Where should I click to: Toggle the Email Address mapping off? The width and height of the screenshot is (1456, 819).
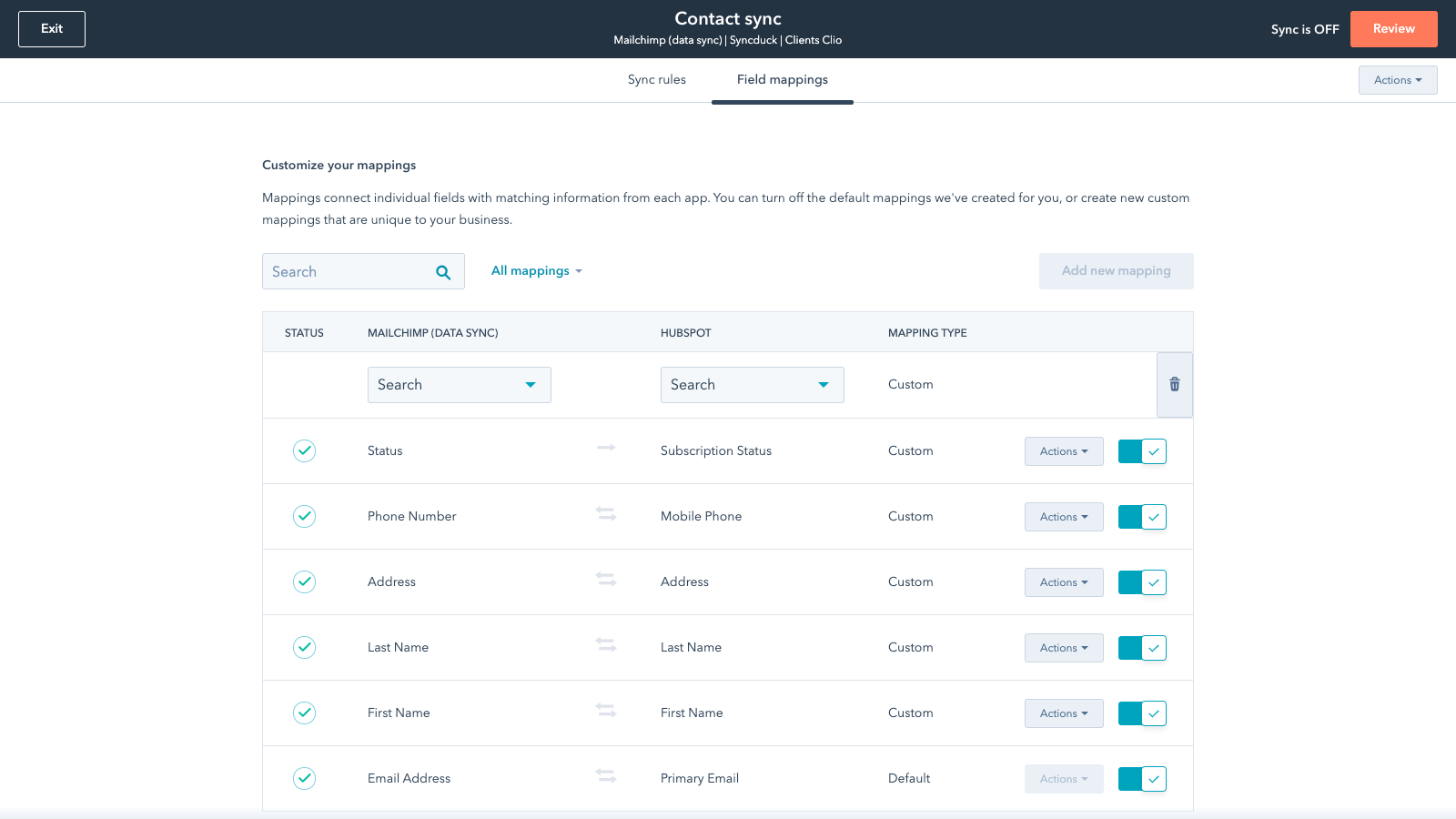(1142, 779)
